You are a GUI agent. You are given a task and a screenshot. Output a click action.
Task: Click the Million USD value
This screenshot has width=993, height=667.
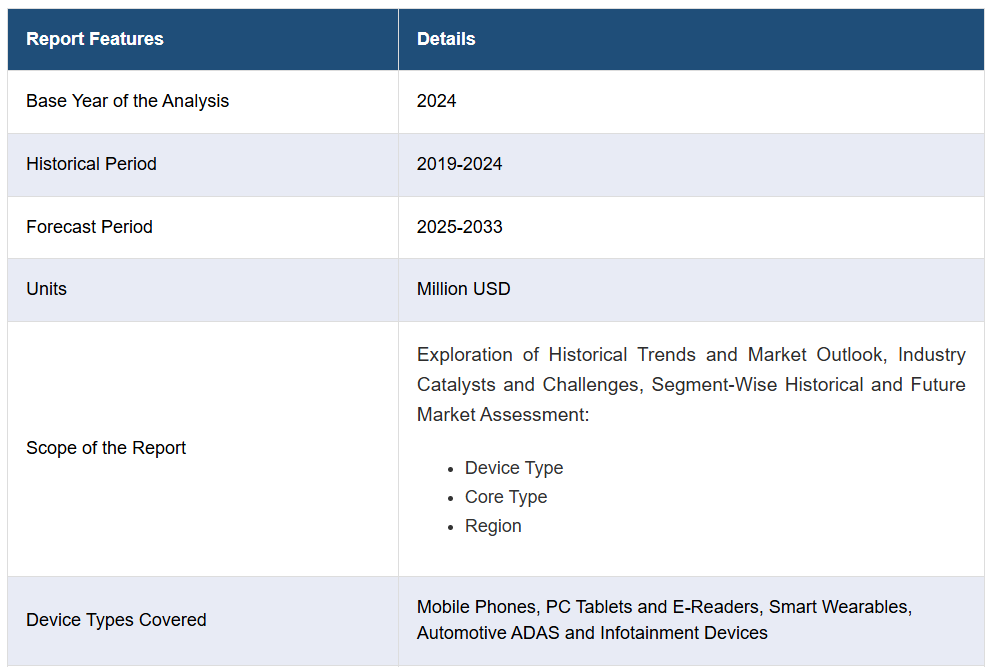point(463,289)
